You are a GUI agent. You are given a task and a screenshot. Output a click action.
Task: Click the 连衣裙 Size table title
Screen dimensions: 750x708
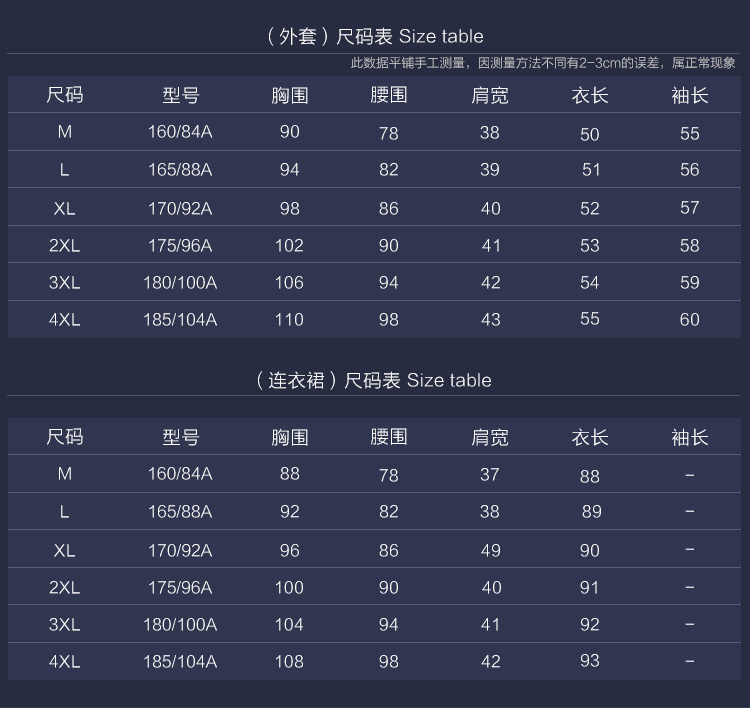pos(375,380)
